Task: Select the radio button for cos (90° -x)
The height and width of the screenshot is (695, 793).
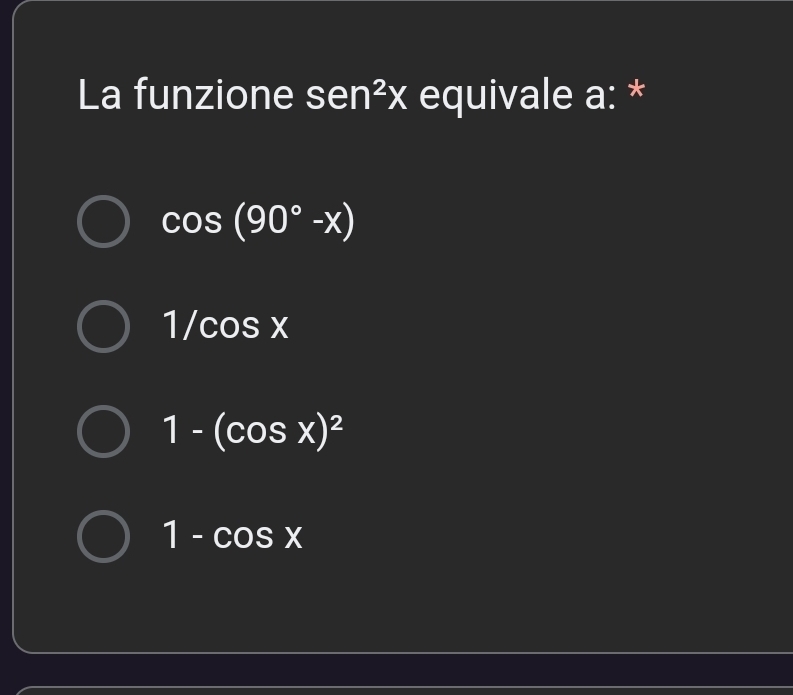Action: pos(103,222)
